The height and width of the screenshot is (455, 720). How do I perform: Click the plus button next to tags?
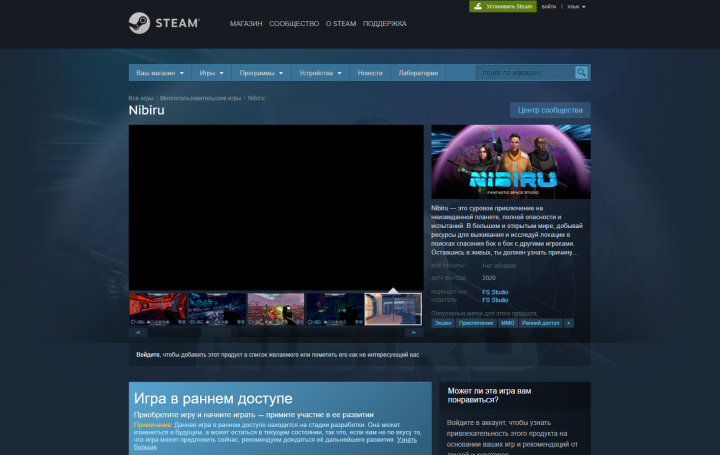click(568, 323)
